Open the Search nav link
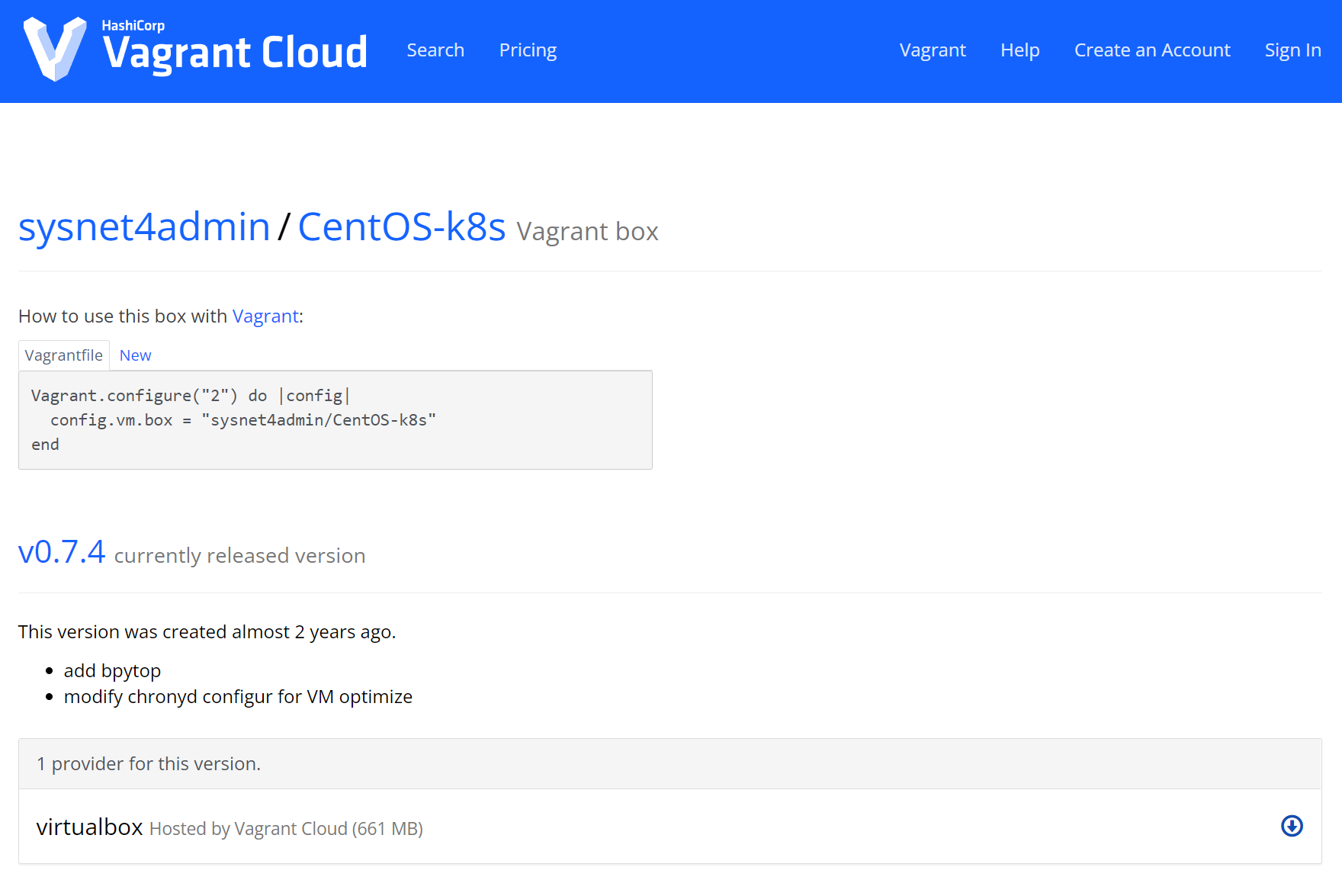This screenshot has width=1342, height=896. (x=435, y=50)
